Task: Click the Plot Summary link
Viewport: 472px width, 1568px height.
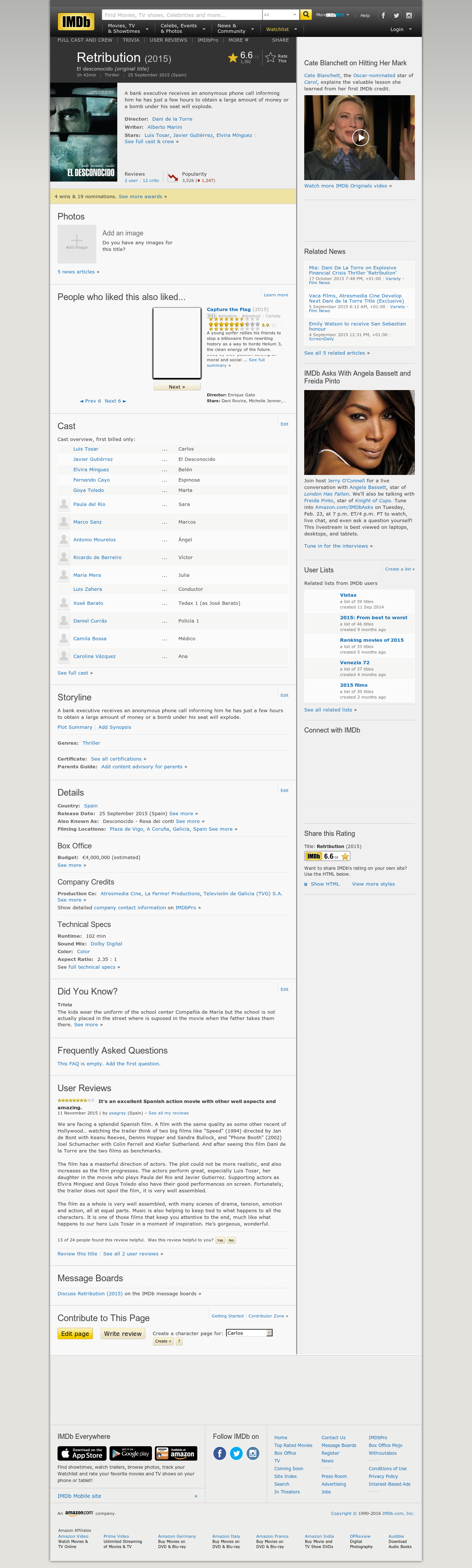Action: 75,727
